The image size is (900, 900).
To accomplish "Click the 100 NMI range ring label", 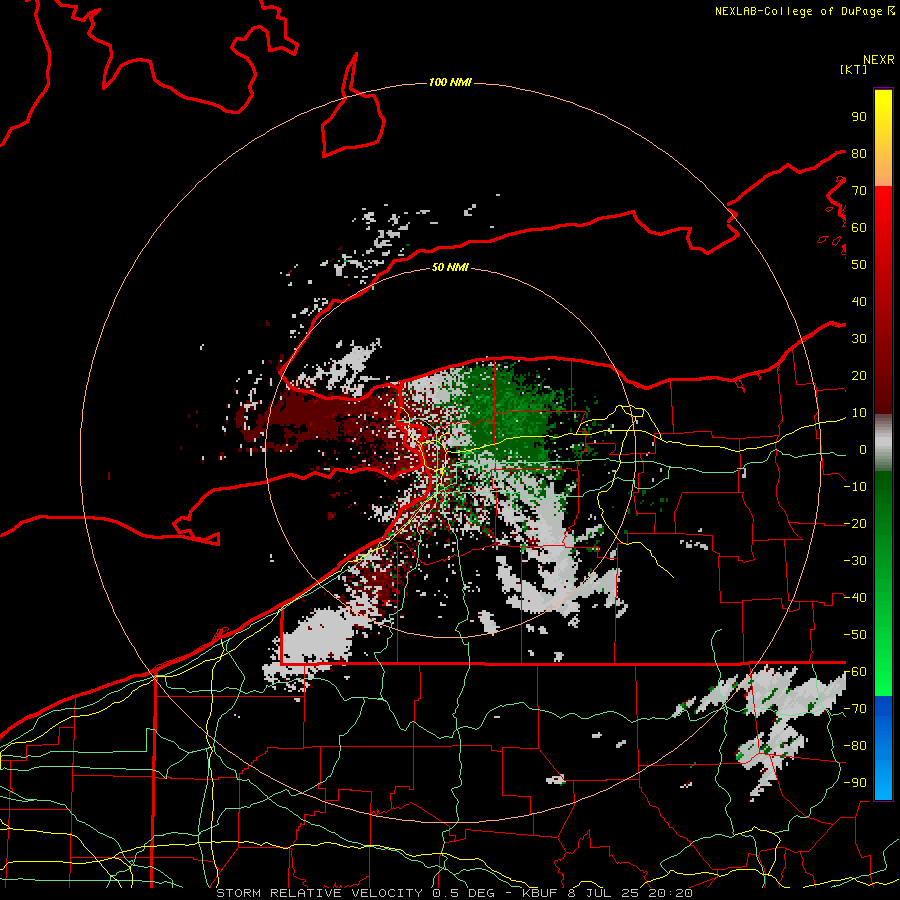I will [450, 83].
